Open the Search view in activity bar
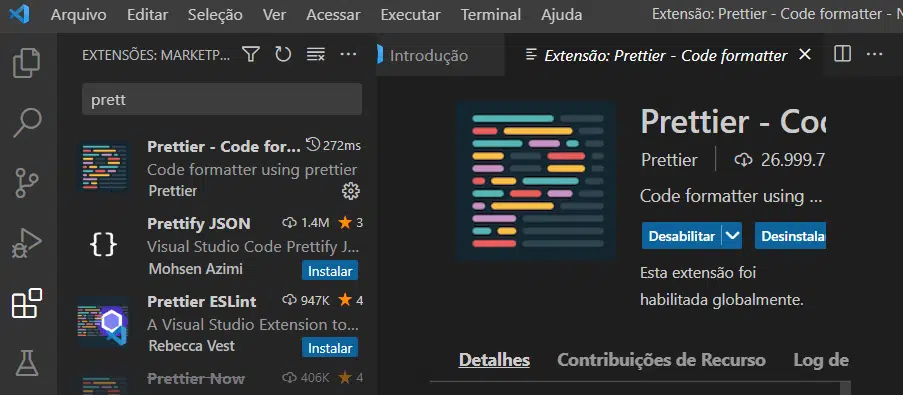The image size is (903, 395). [x=27, y=123]
